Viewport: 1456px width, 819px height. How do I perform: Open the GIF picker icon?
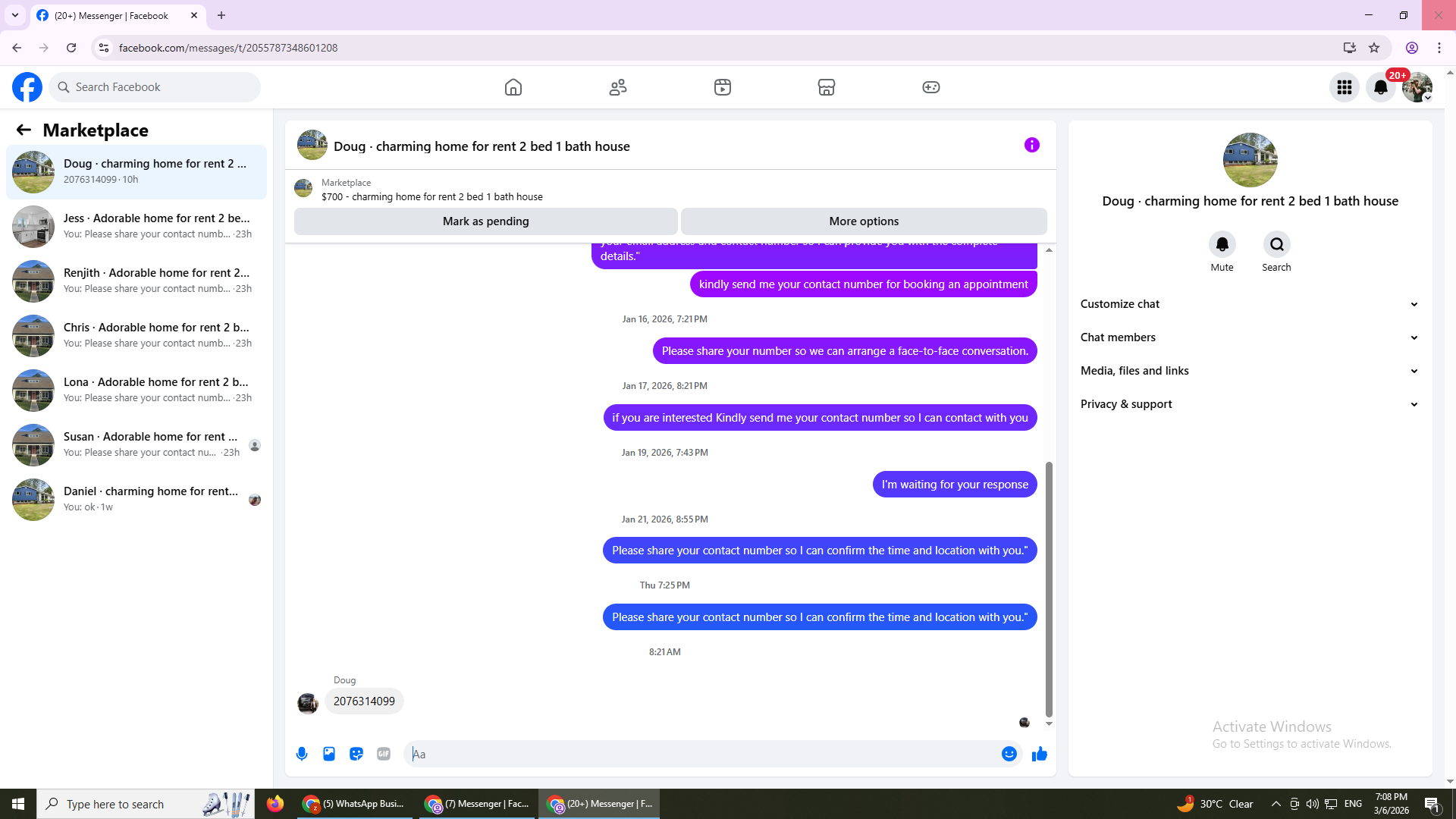(x=384, y=754)
